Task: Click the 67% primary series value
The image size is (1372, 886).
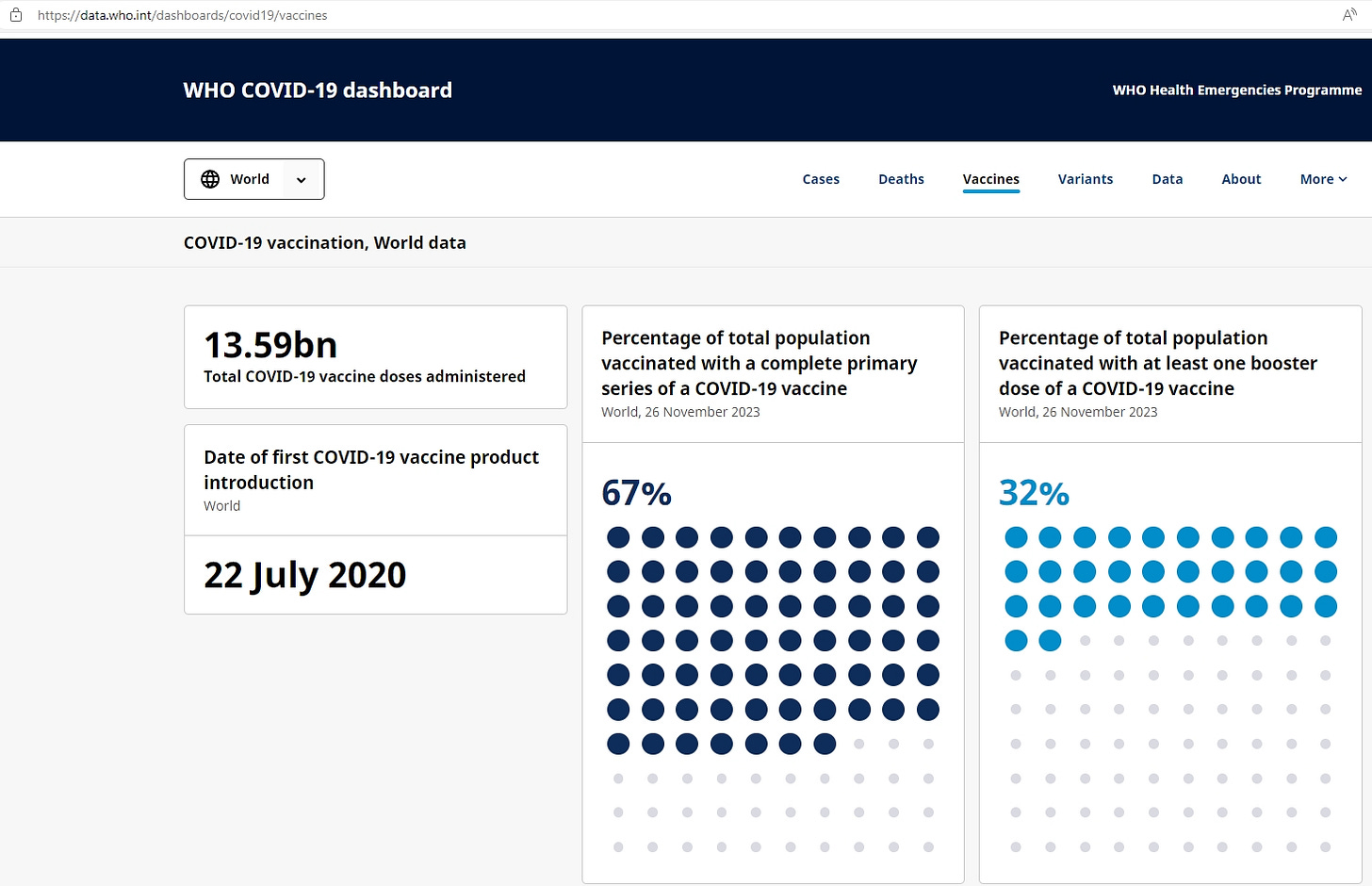Action: tap(636, 493)
